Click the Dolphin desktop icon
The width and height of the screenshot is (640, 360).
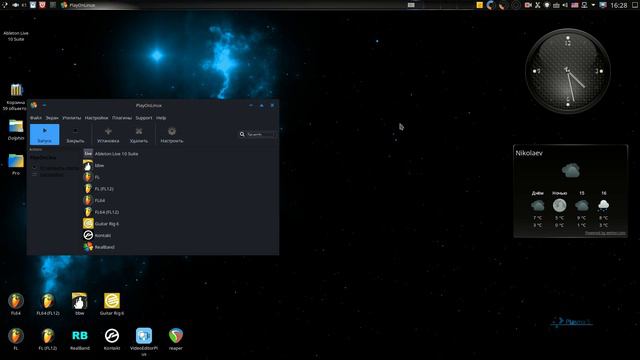(16, 129)
